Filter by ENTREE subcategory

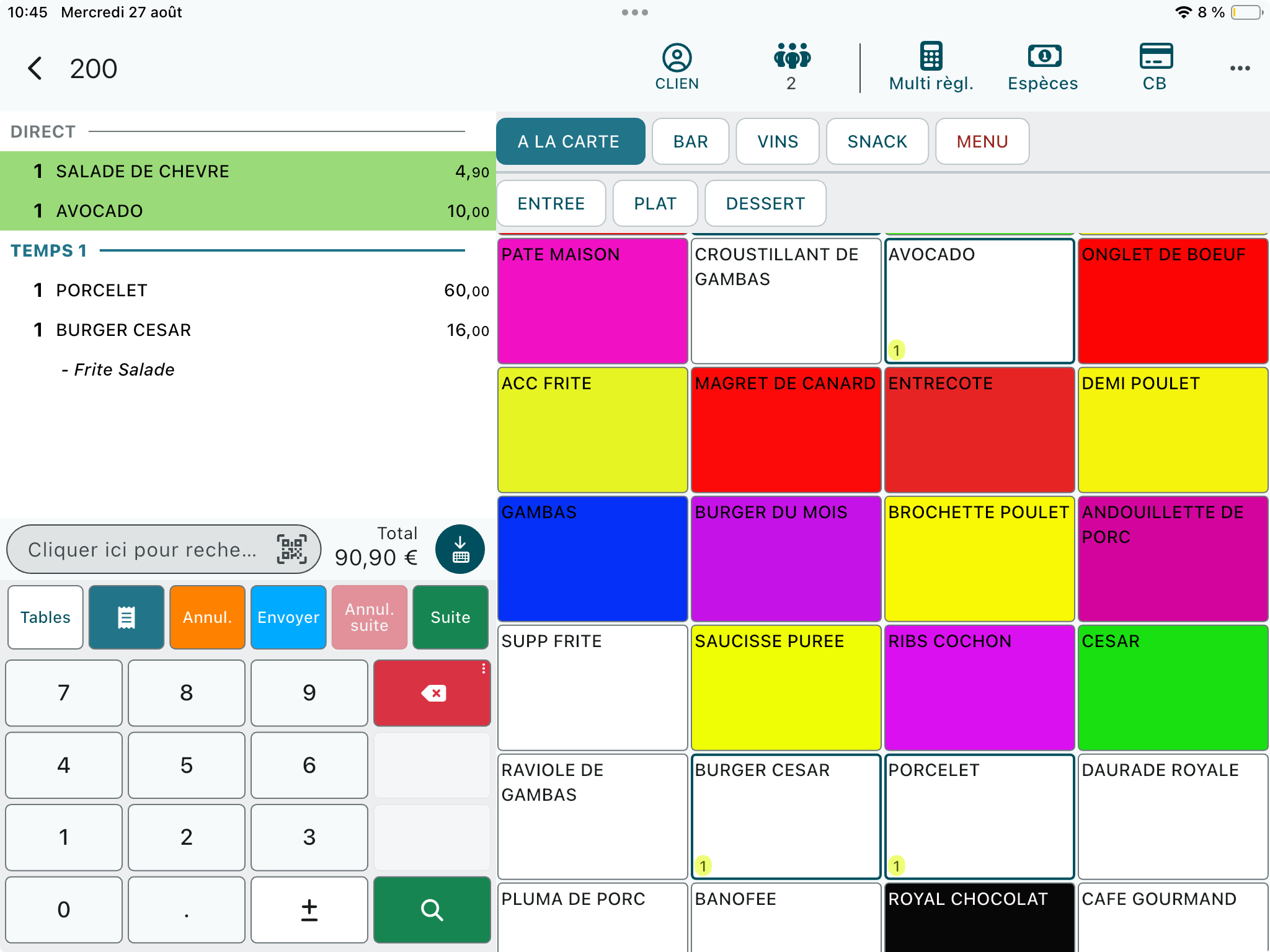pos(551,203)
